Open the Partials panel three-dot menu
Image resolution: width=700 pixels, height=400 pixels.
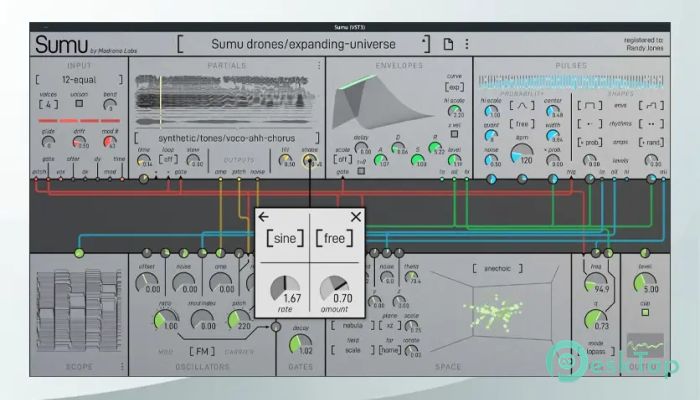[x=319, y=65]
